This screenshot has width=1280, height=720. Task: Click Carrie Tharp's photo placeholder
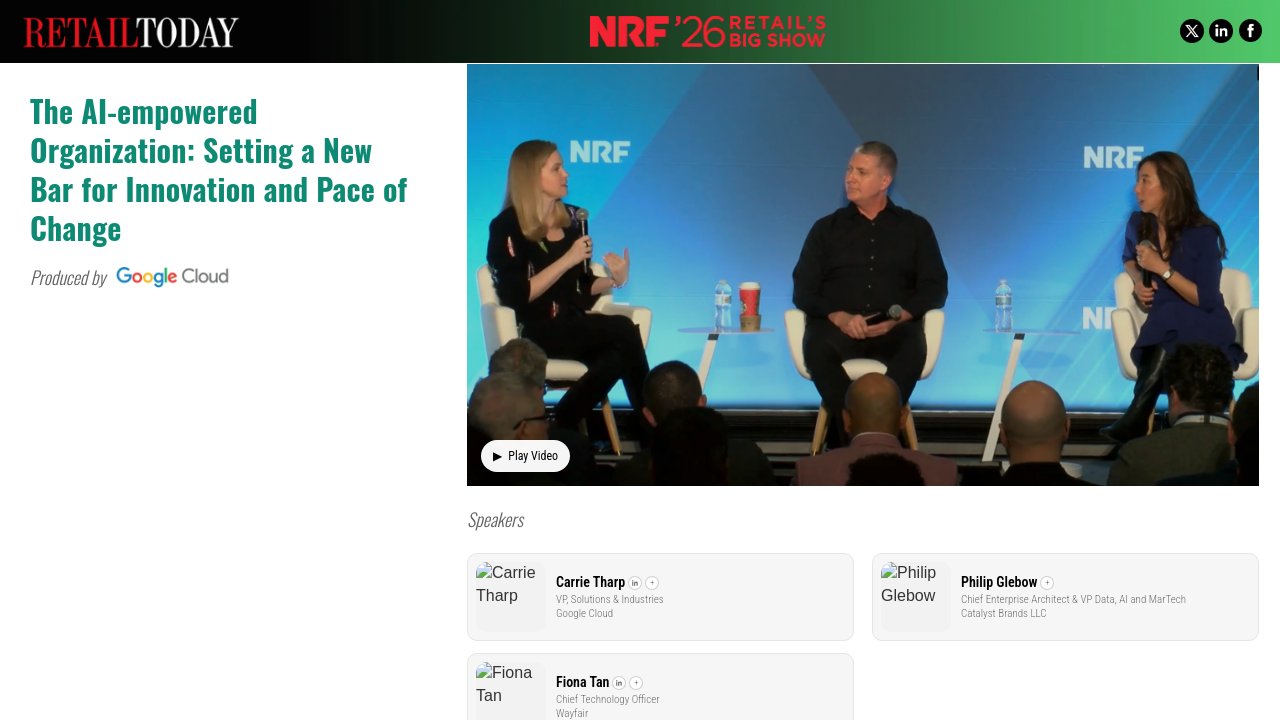pos(511,596)
